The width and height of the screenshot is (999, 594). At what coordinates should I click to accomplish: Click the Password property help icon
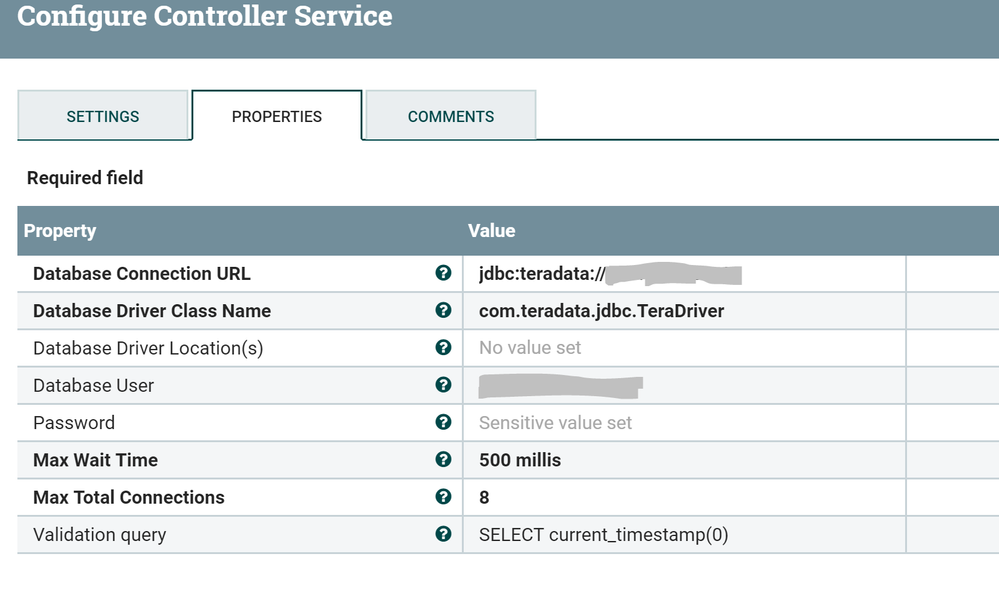[443, 422]
